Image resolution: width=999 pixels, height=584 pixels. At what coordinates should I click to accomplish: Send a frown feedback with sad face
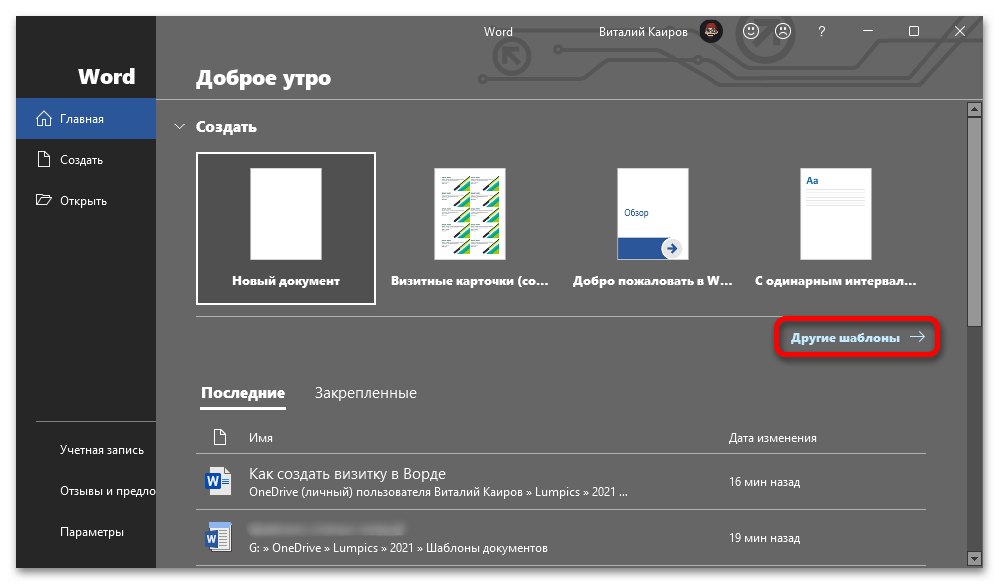783,31
